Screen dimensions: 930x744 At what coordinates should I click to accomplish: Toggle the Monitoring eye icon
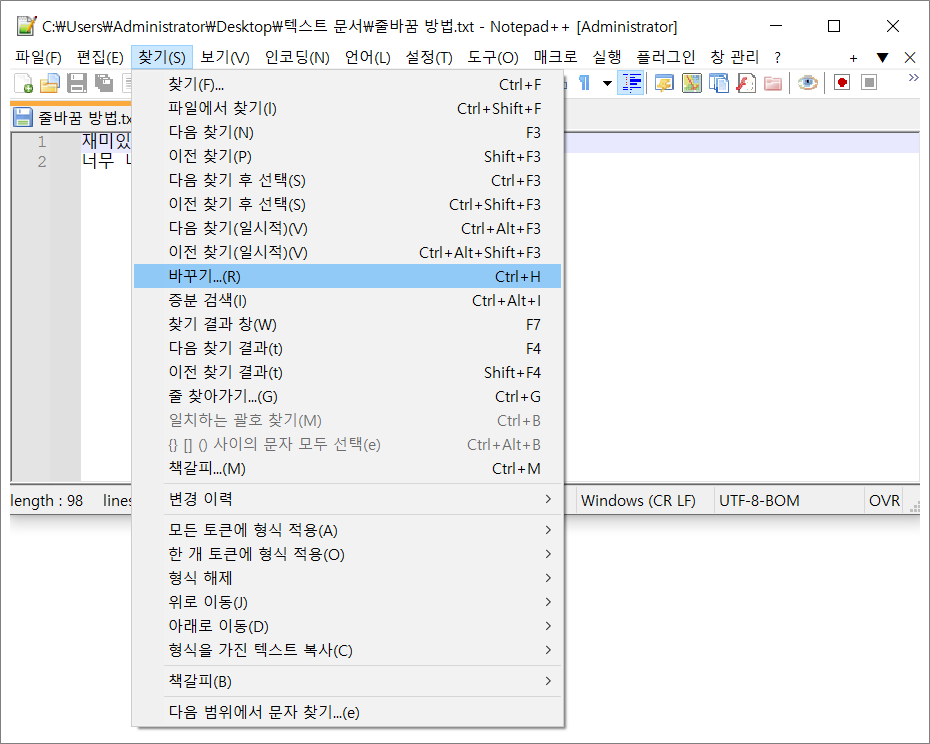[807, 83]
